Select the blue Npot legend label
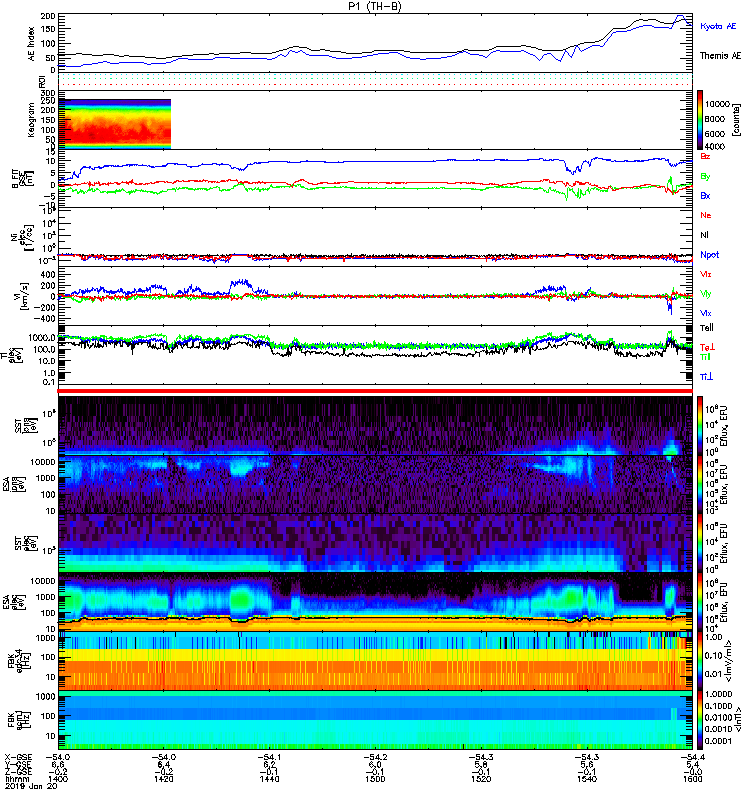The width and height of the screenshot is (750, 800). pos(710,255)
